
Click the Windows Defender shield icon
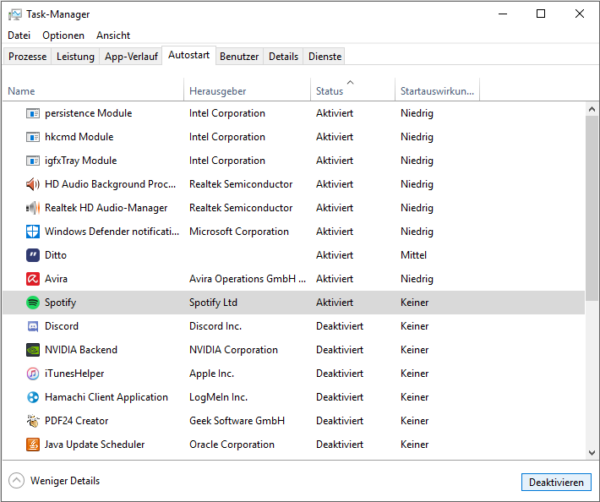click(33, 231)
